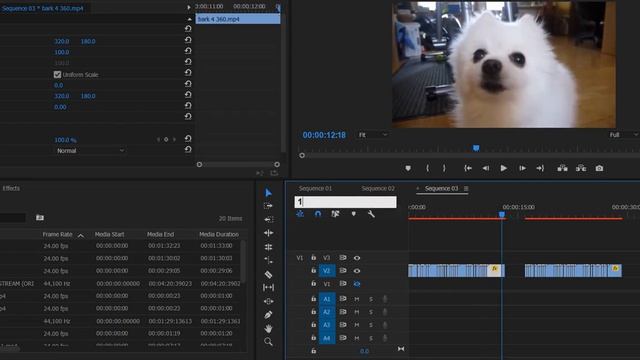The height and width of the screenshot is (360, 640).
Task: Open the Effects panel tab
Action: tap(11, 188)
